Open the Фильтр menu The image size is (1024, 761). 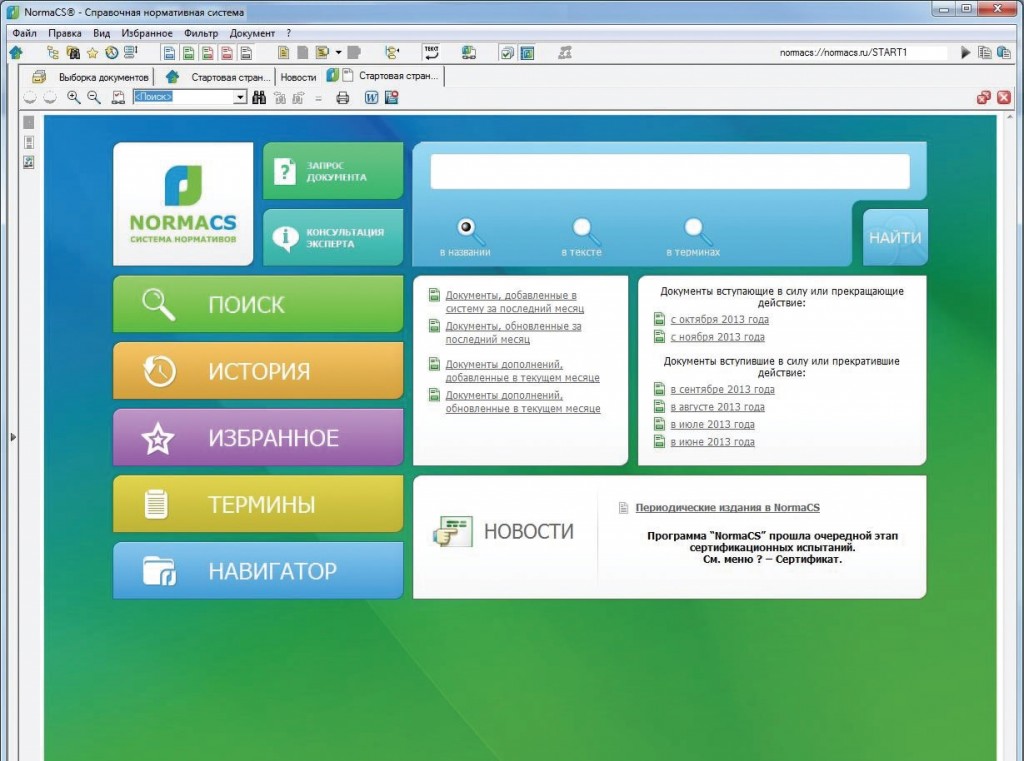(201, 33)
